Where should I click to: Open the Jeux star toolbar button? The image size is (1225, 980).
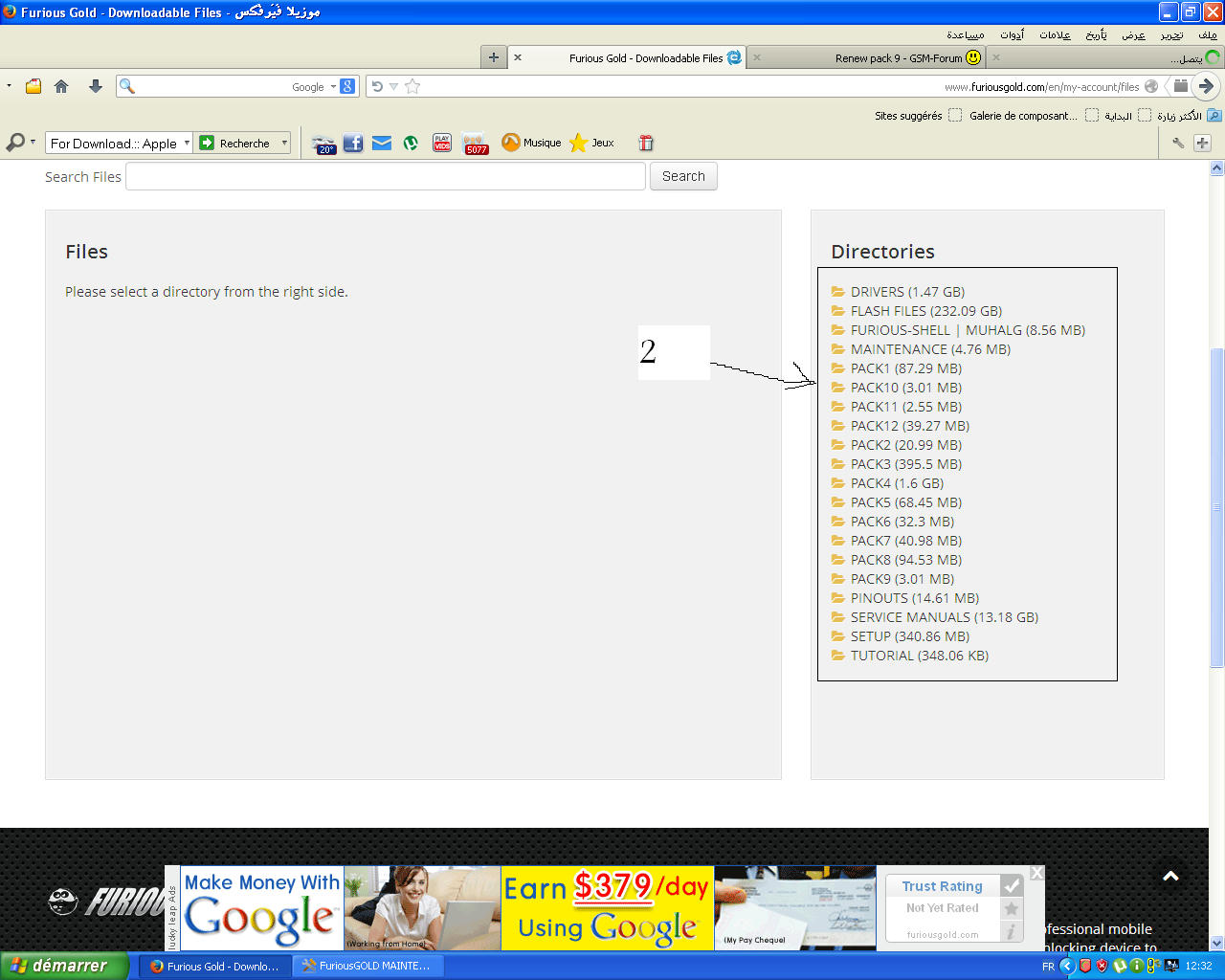592,143
